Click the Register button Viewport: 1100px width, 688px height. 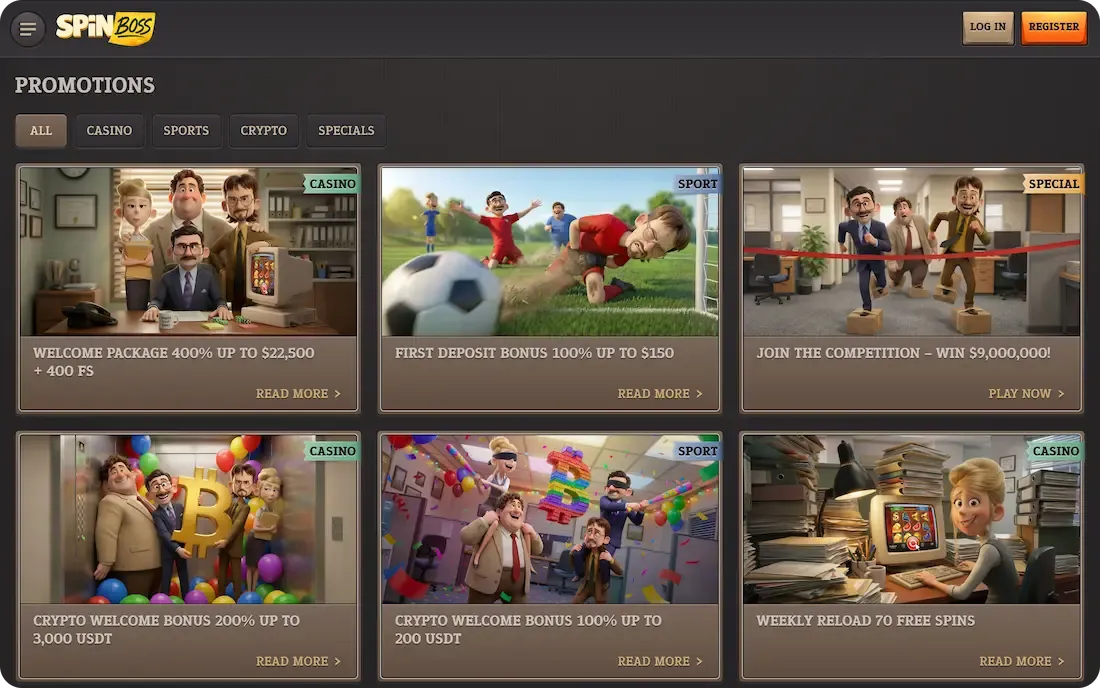[1054, 27]
